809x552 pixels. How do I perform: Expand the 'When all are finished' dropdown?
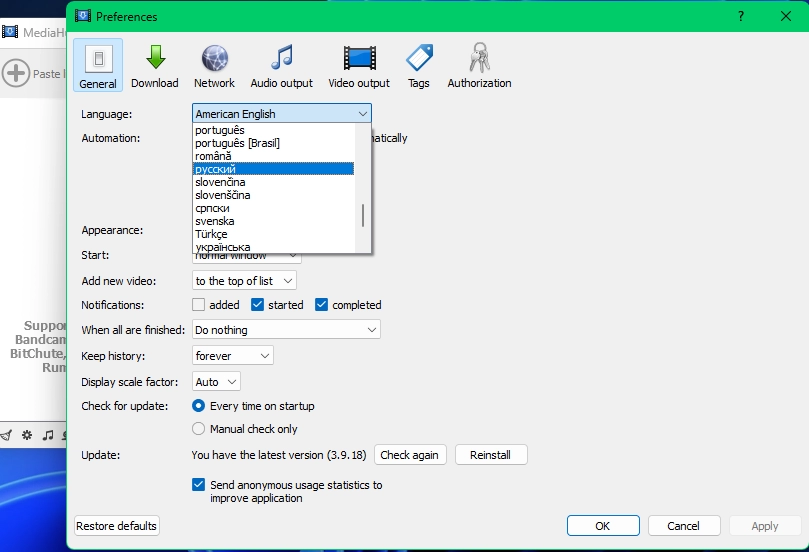click(286, 330)
